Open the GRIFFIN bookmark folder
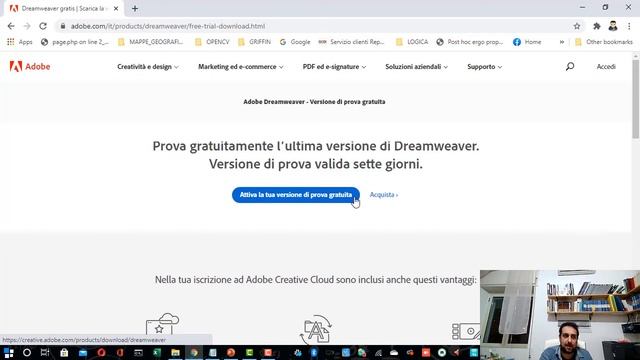The image size is (640, 360). pos(254,42)
